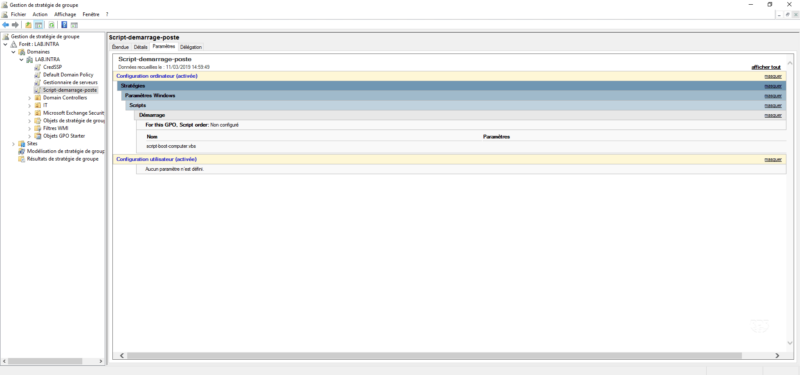Expand the Sites tree node
The width and height of the screenshot is (800, 375).
tap(13, 144)
